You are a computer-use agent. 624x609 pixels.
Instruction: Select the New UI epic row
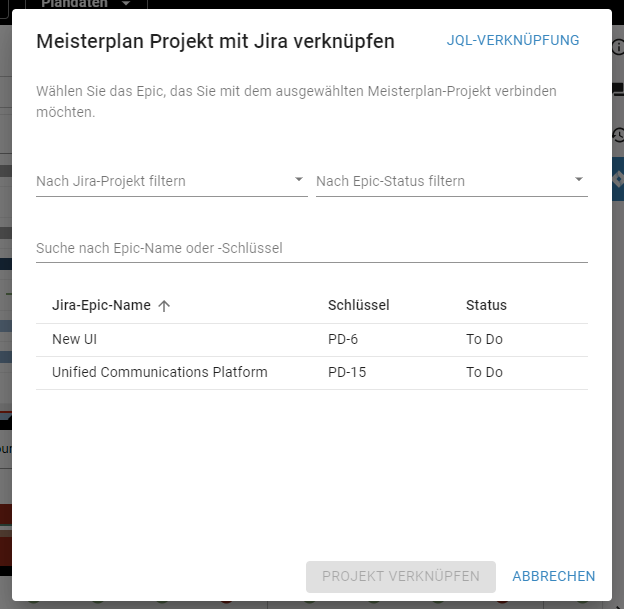click(312, 340)
